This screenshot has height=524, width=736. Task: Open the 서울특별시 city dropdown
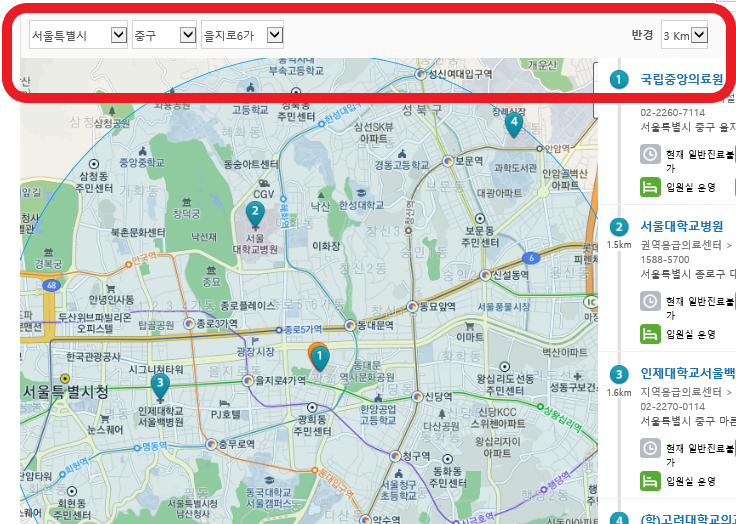(78, 35)
